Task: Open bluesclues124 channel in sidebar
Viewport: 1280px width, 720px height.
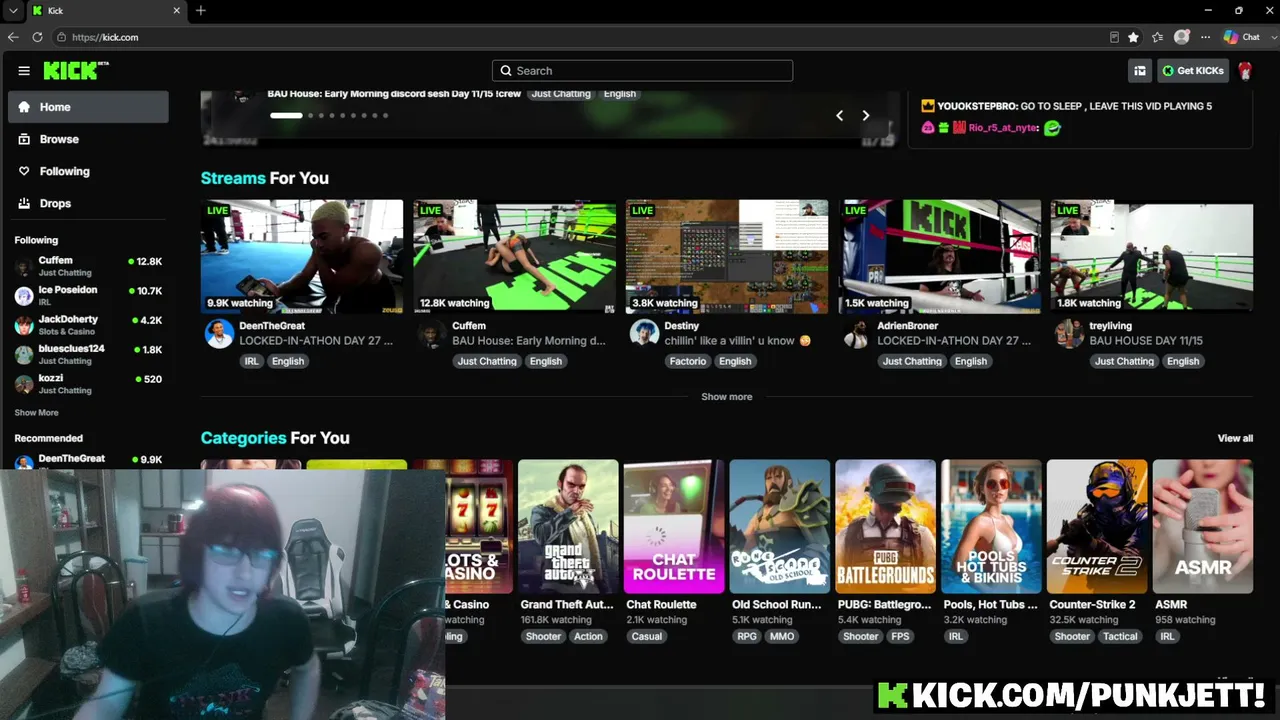Action: coord(88,354)
